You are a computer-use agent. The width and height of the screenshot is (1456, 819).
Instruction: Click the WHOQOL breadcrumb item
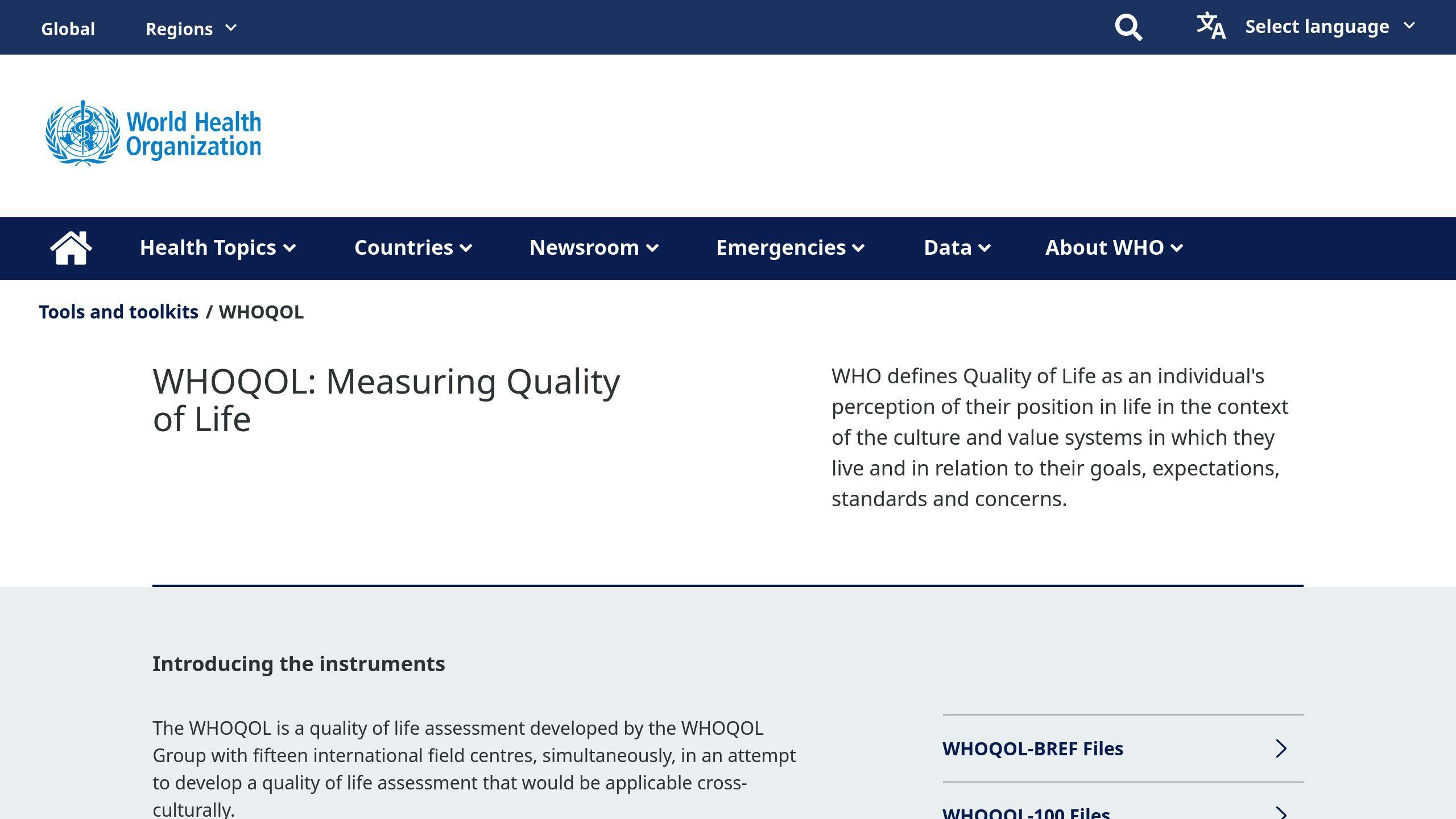pyautogui.click(x=261, y=312)
